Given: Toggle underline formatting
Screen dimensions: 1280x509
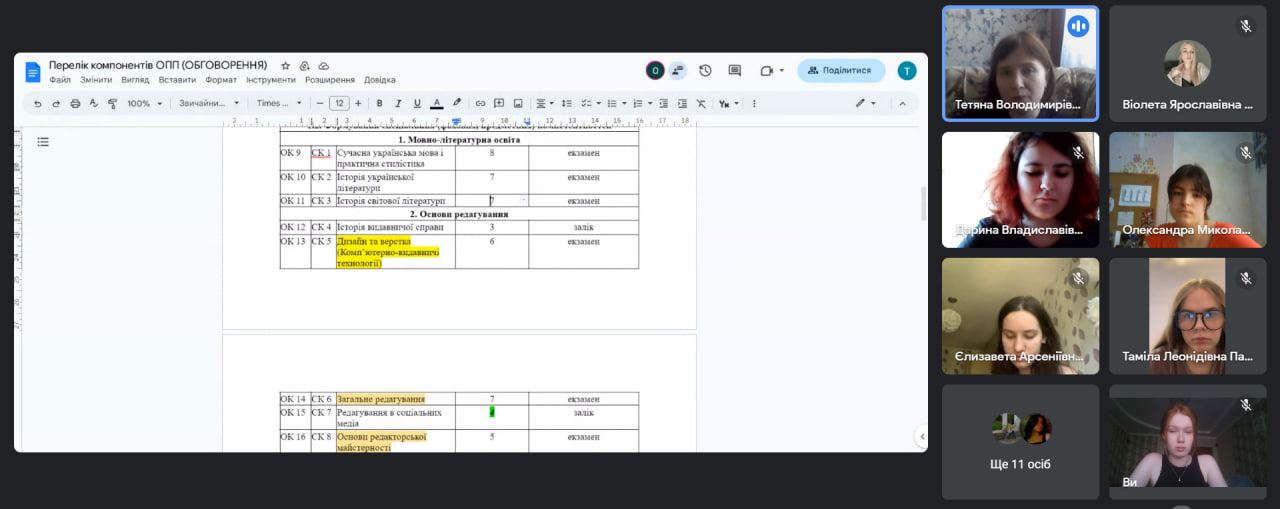Looking at the screenshot, I should tap(416, 103).
